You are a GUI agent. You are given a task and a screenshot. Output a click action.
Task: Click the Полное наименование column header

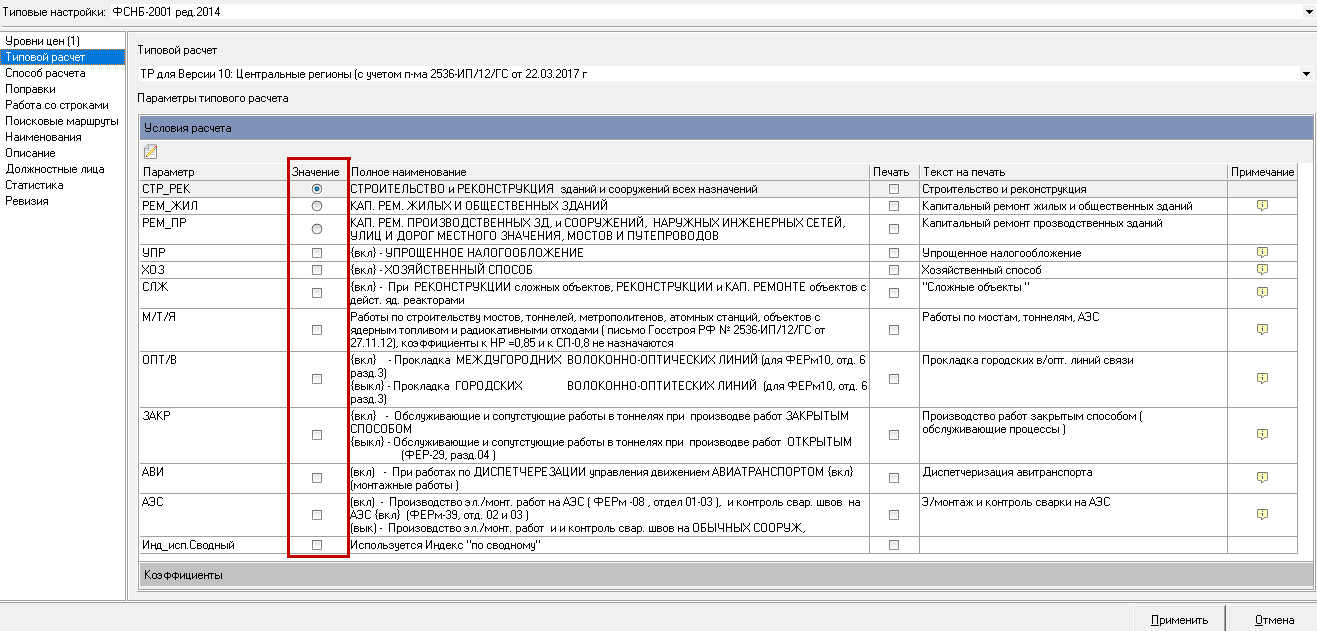(x=608, y=173)
